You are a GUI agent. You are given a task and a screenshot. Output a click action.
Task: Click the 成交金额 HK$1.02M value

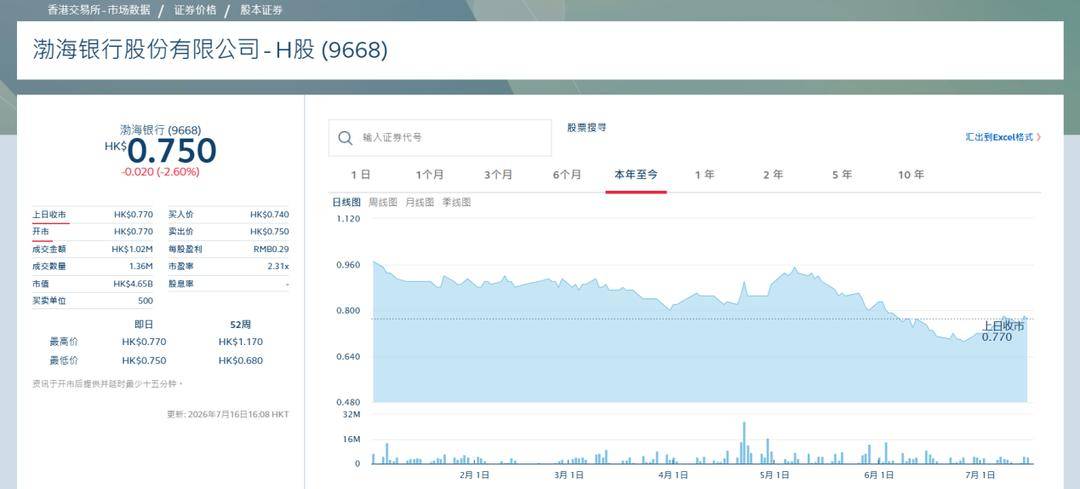(x=132, y=249)
